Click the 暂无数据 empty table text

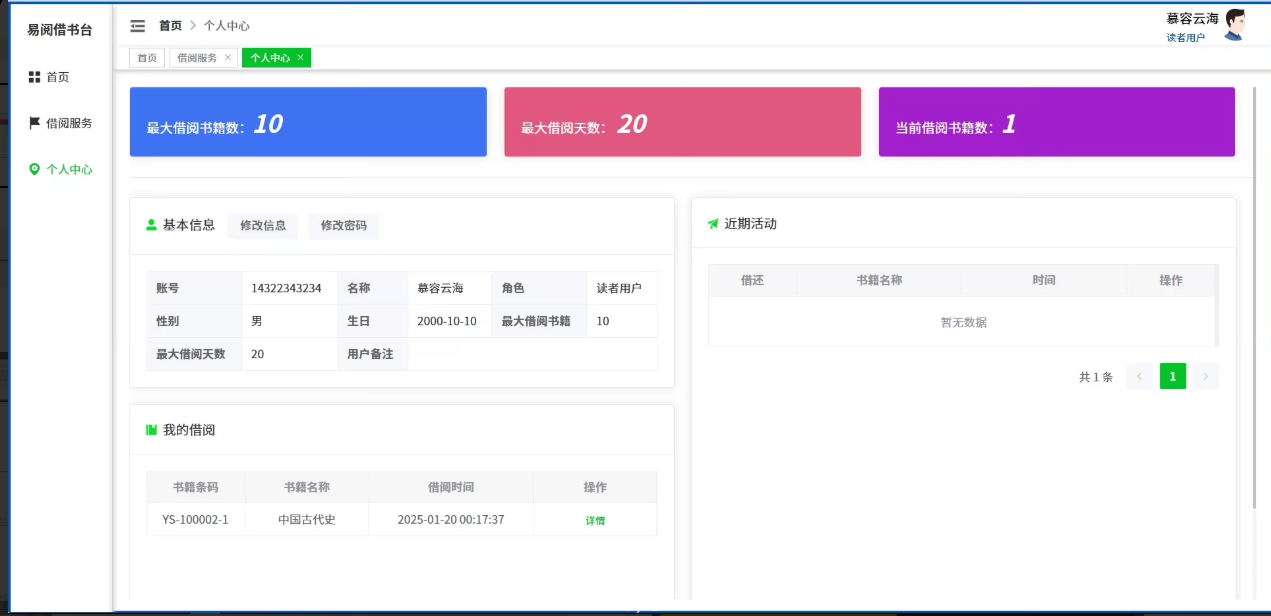click(x=964, y=322)
